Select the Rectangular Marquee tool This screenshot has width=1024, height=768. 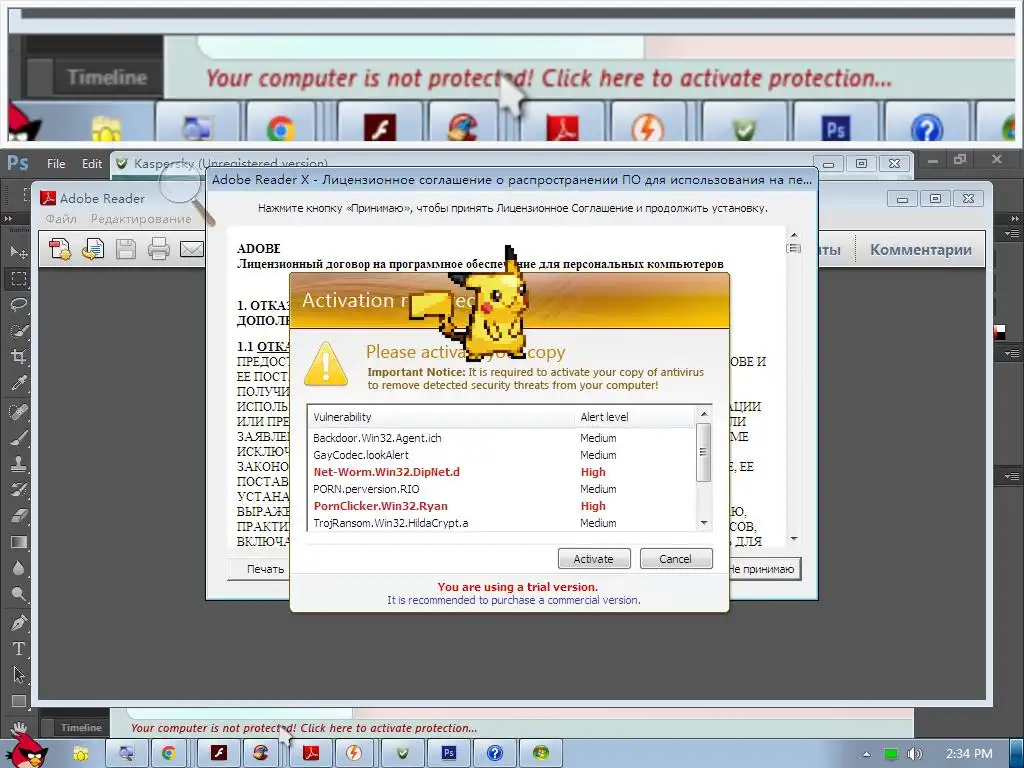(x=18, y=278)
